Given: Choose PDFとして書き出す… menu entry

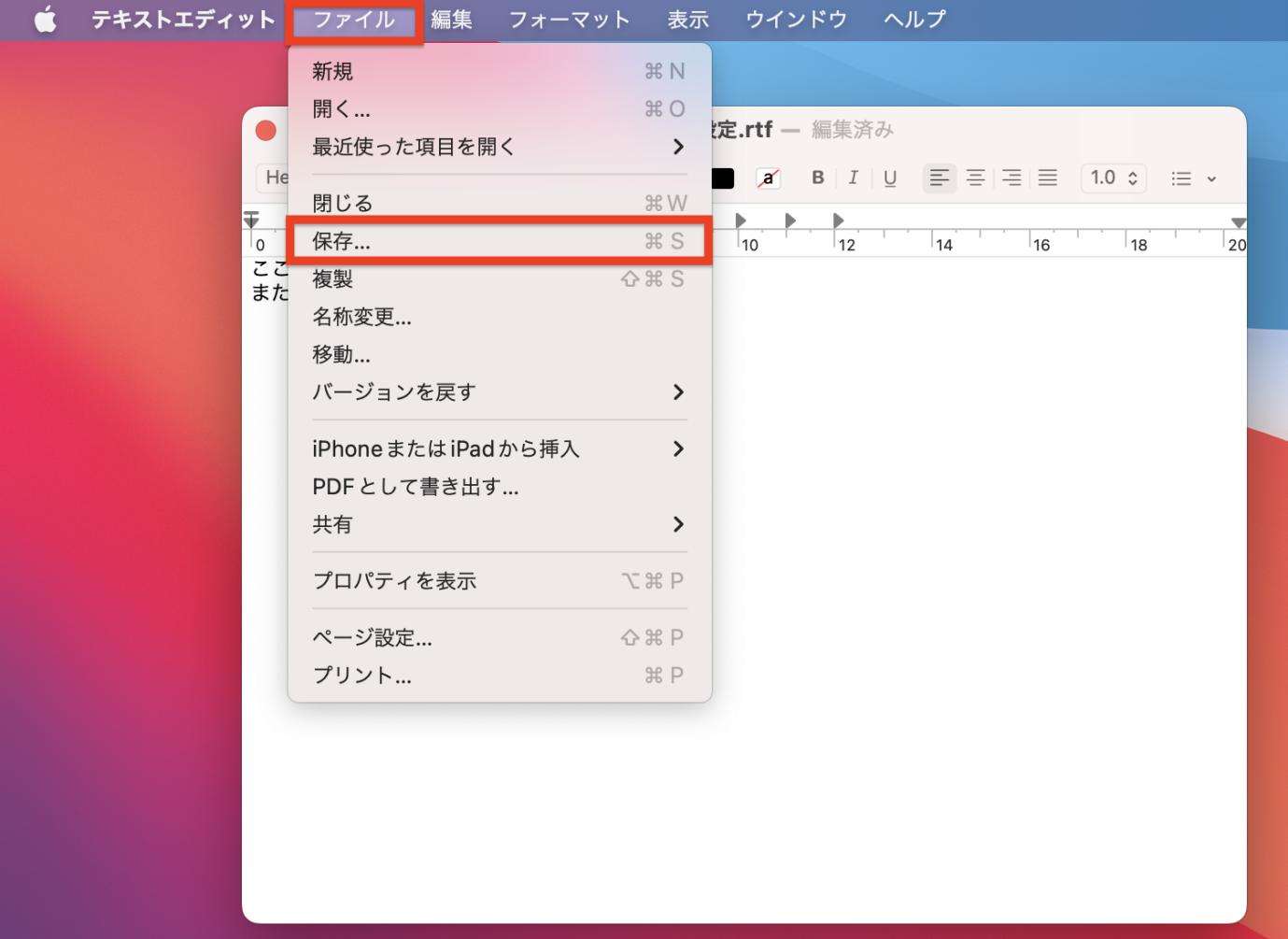Looking at the screenshot, I should click(x=500, y=487).
